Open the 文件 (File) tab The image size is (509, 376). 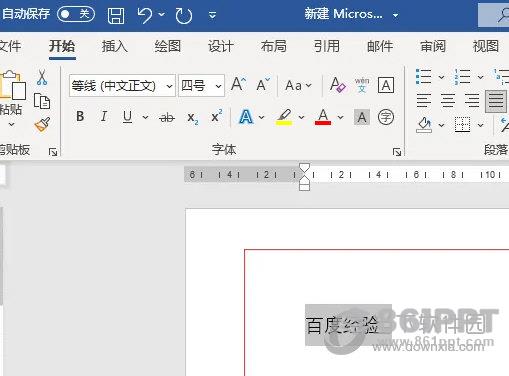point(10,46)
